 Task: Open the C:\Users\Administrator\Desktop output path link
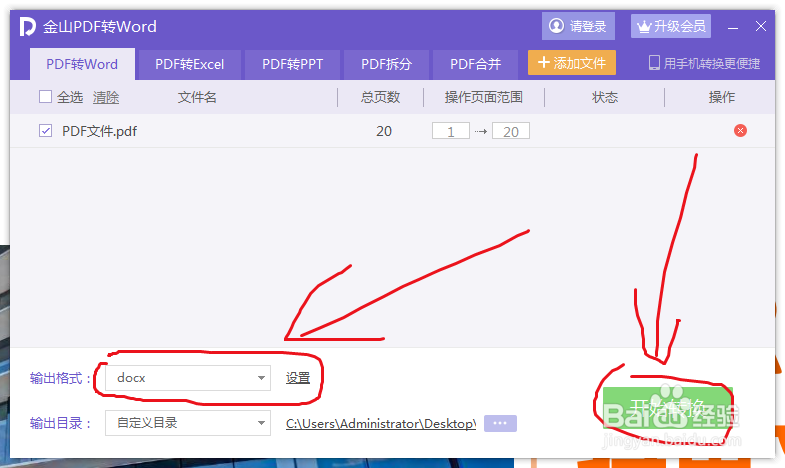tap(381, 423)
